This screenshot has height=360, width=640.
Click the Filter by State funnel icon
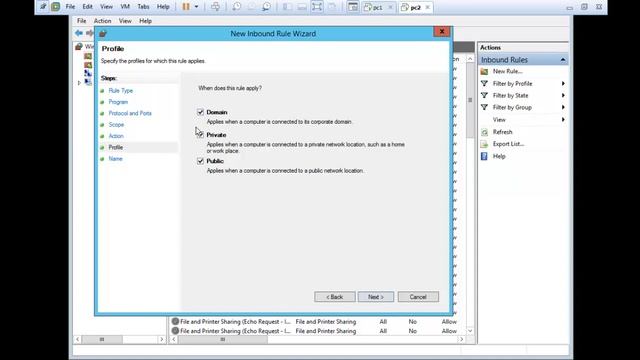(x=484, y=95)
